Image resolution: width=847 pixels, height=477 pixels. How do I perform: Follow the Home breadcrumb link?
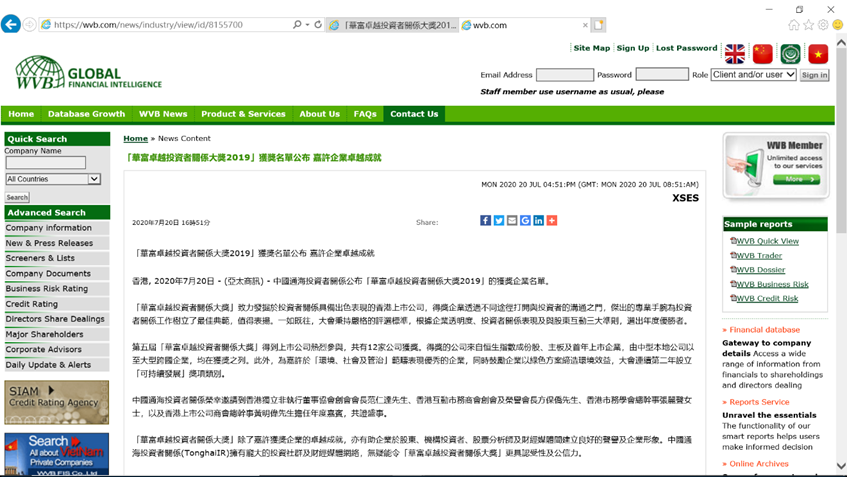pos(136,138)
